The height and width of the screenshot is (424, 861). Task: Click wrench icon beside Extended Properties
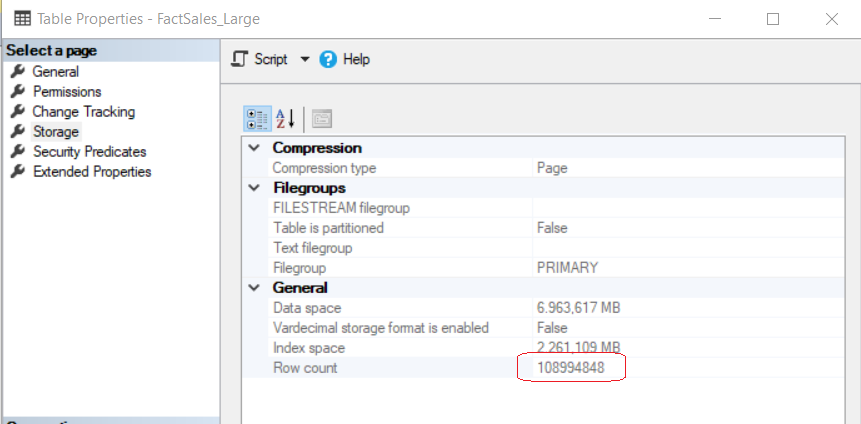[17, 172]
